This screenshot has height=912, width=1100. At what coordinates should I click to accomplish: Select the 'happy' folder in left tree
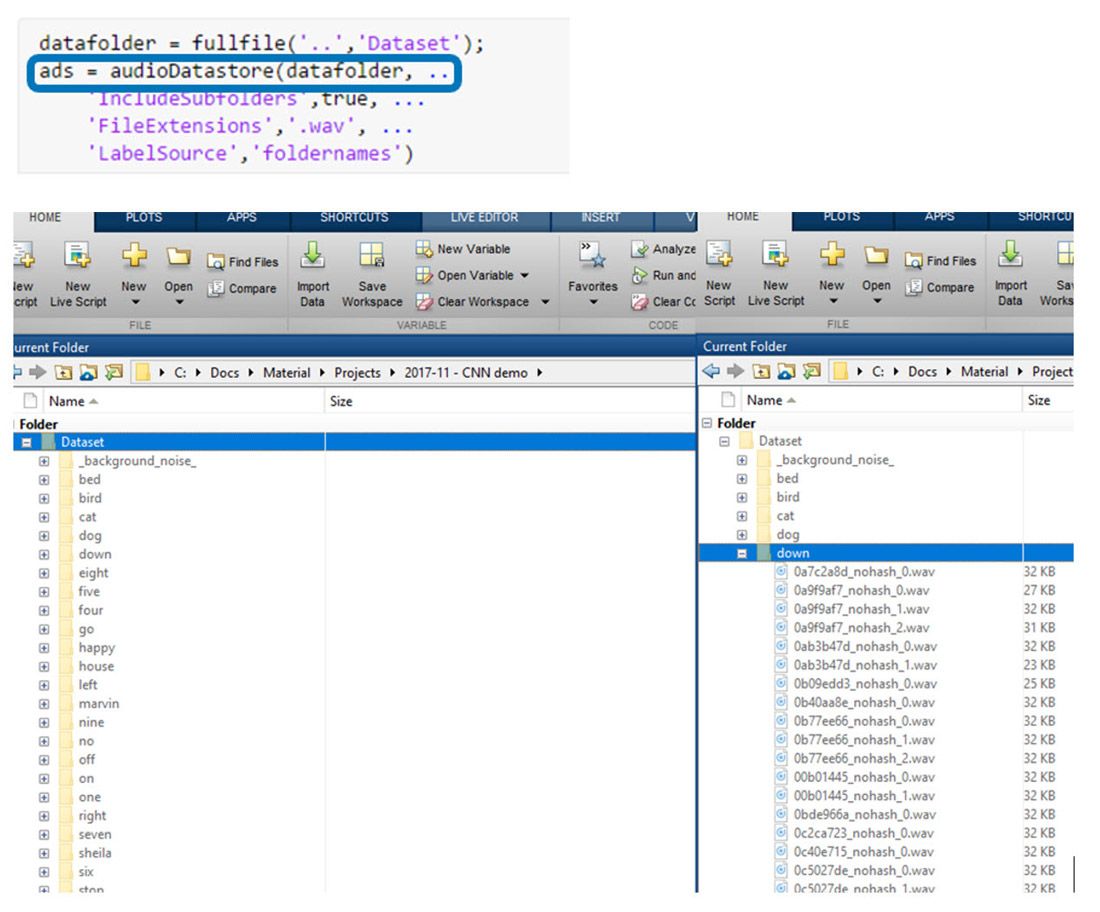point(97,648)
